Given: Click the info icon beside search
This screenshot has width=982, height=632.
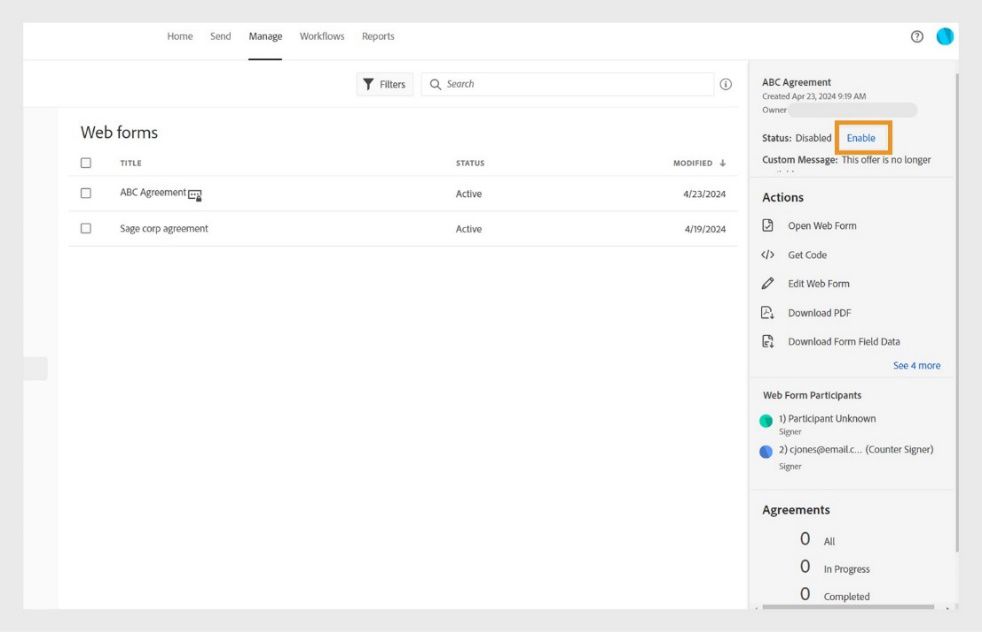Looking at the screenshot, I should click(x=725, y=84).
